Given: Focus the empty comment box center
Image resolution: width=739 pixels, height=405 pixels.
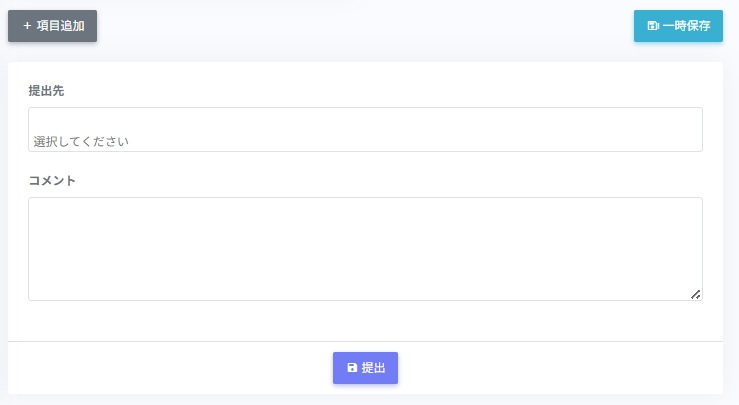Looking at the screenshot, I should pyautogui.click(x=365, y=249).
